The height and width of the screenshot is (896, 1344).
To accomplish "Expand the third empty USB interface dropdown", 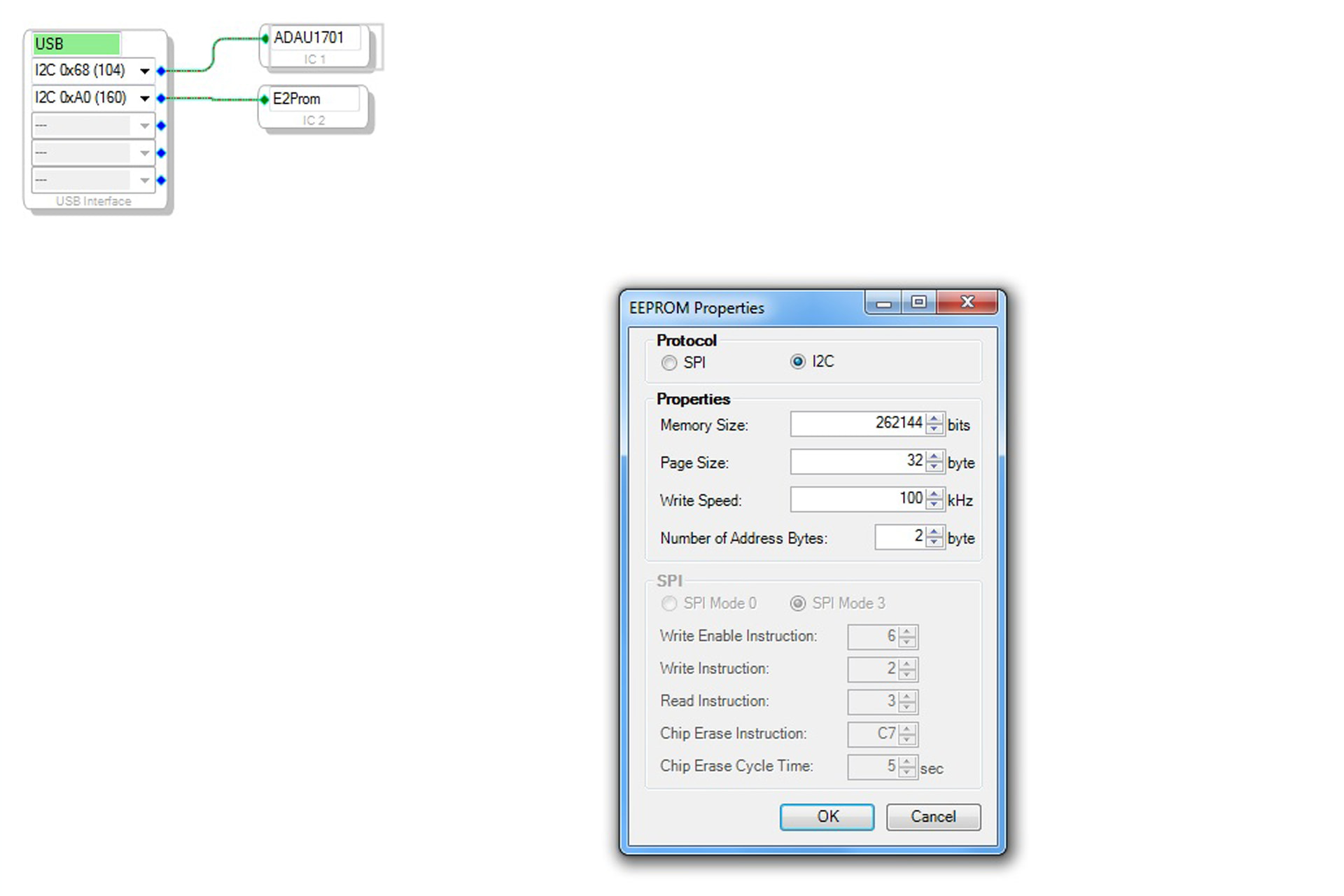I will (144, 126).
